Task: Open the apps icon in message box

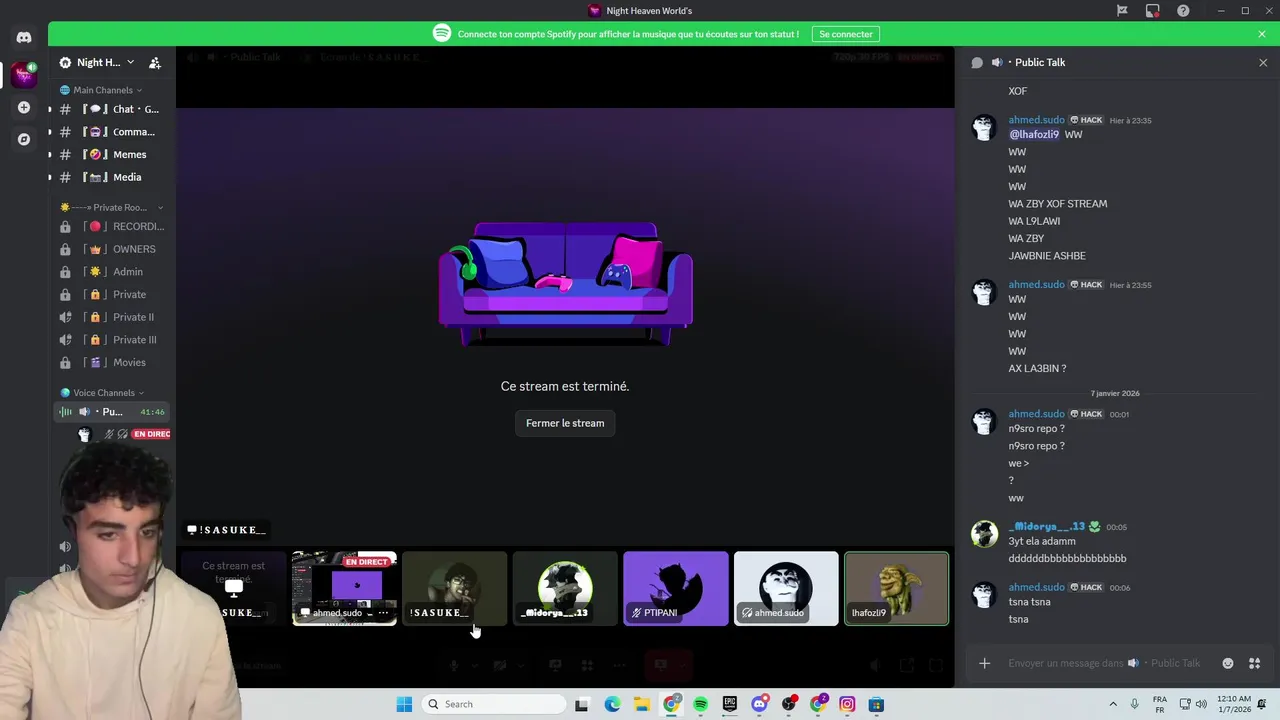Action: (1255, 663)
